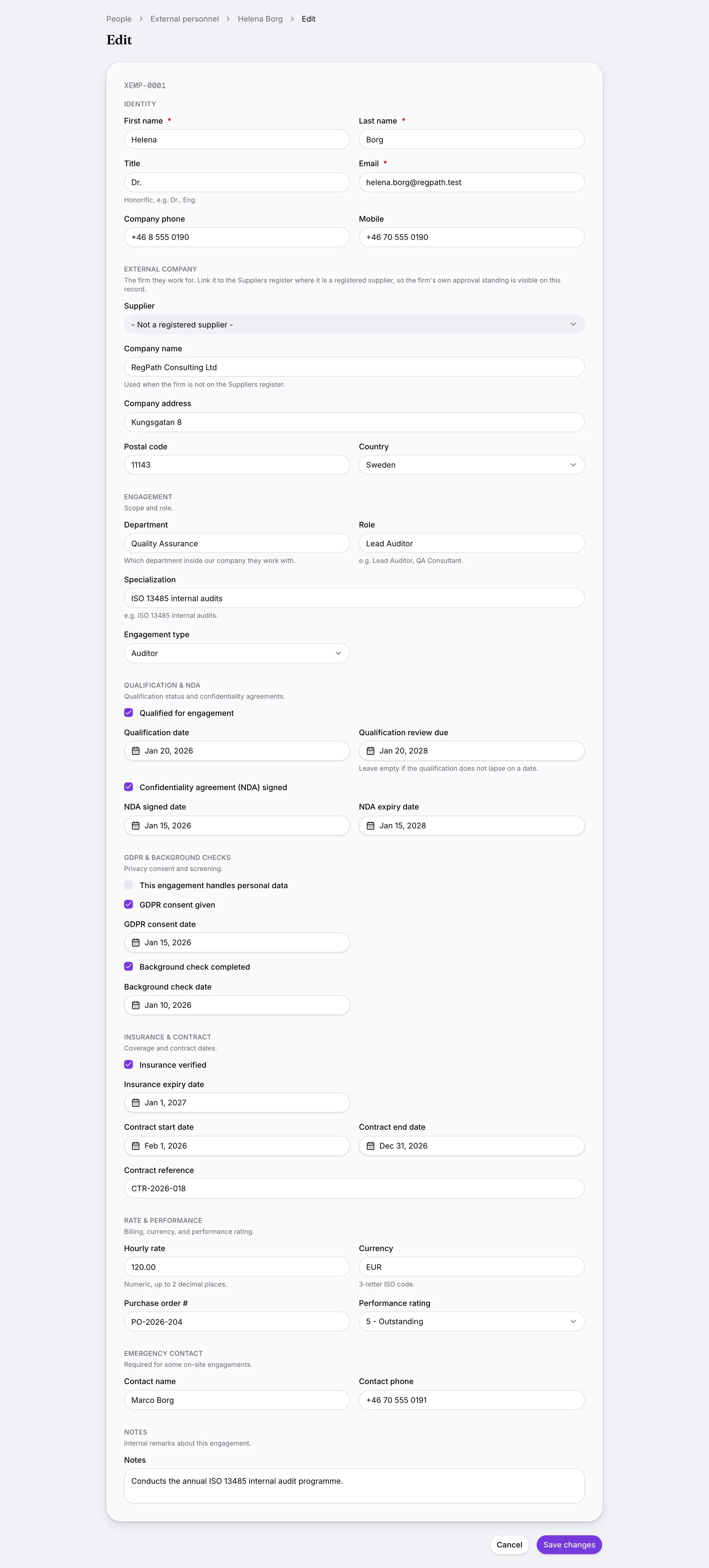This screenshot has width=709, height=1568.
Task: Focus the First name field
Action: pos(237,139)
